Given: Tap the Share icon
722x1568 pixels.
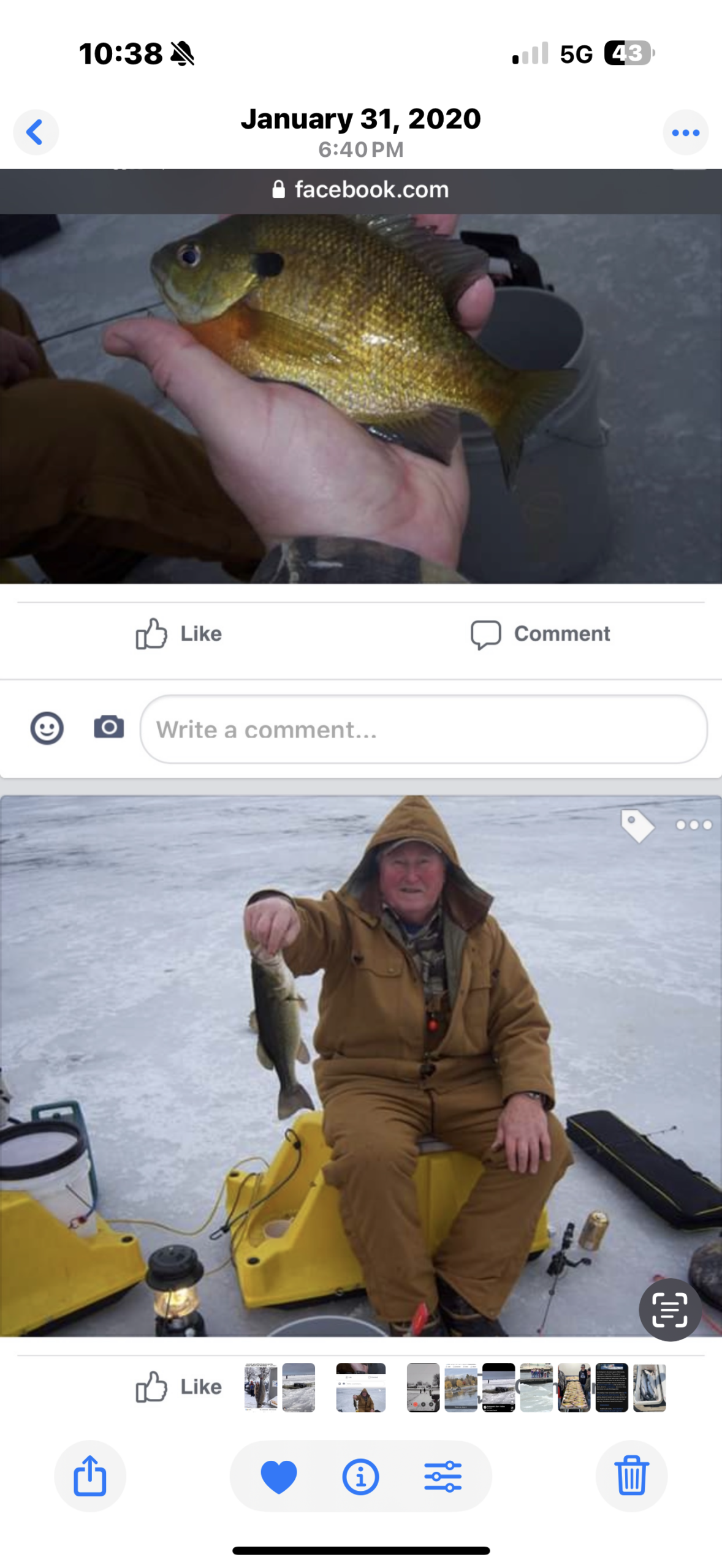Looking at the screenshot, I should [x=90, y=1476].
